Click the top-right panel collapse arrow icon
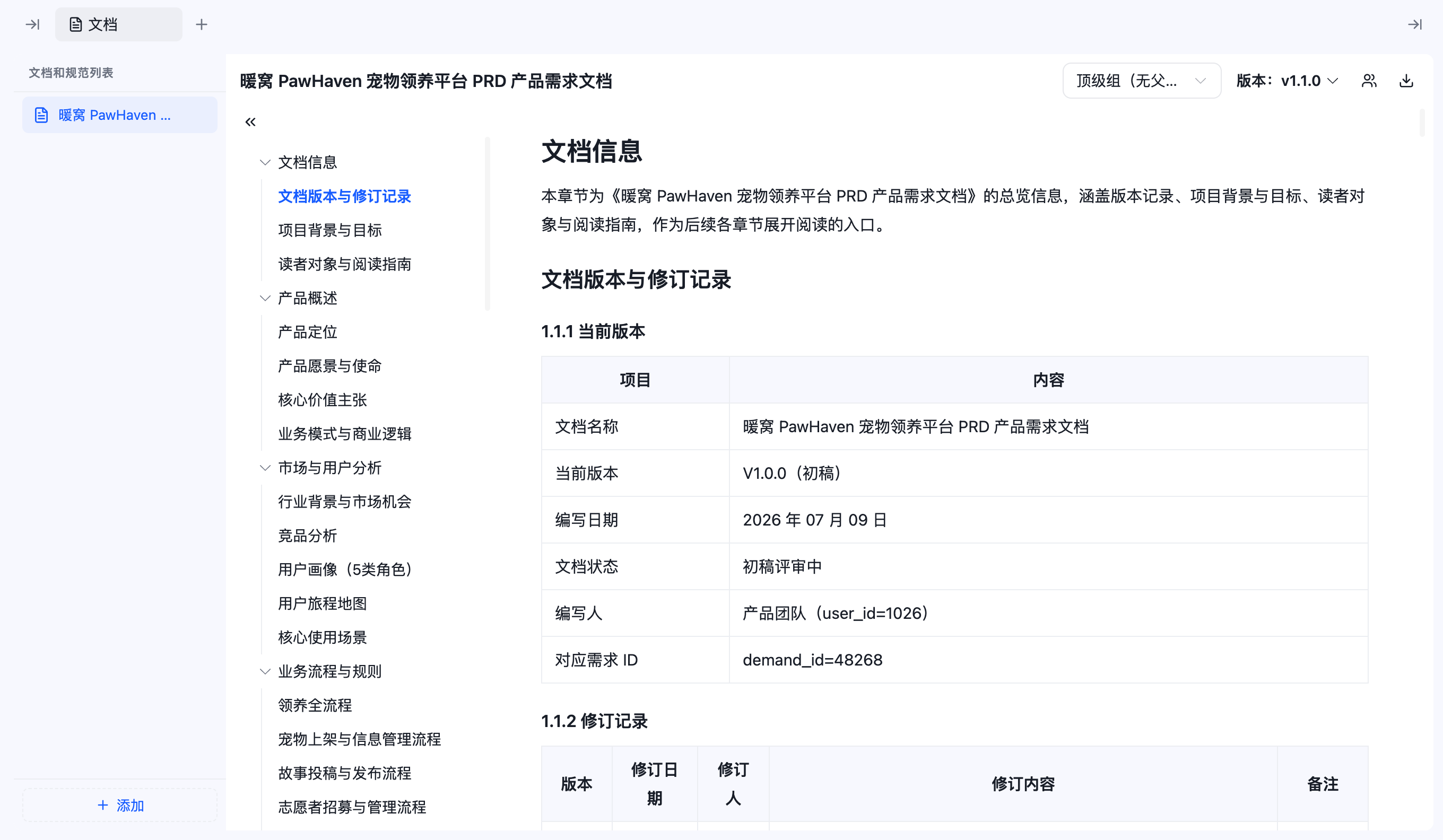Viewport: 1443px width, 840px height. click(1414, 24)
